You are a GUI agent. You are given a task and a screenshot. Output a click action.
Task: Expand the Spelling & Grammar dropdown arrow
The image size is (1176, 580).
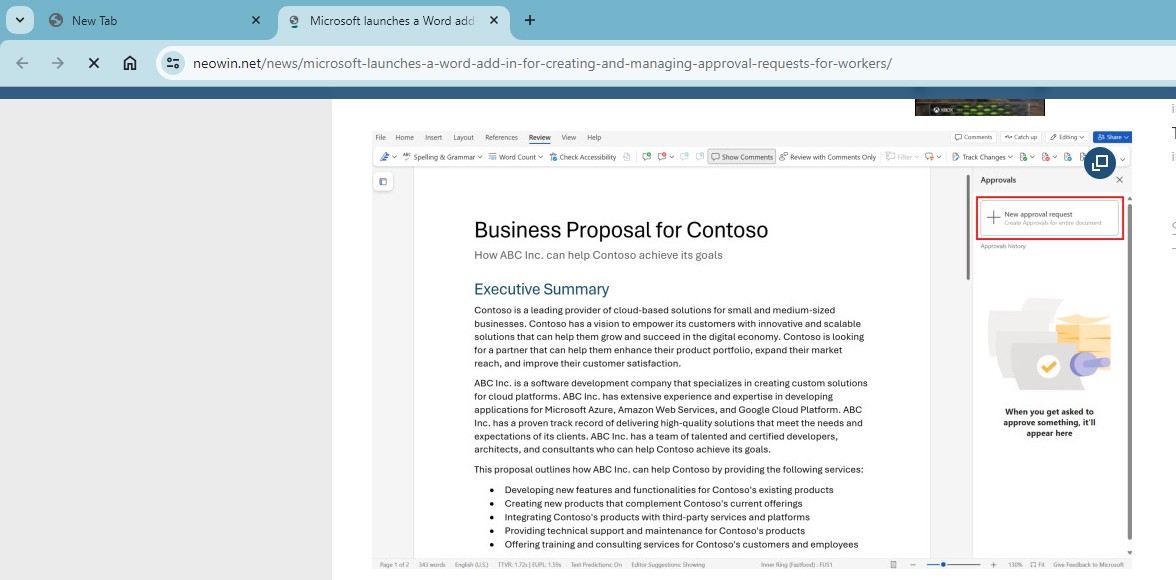tap(480, 157)
